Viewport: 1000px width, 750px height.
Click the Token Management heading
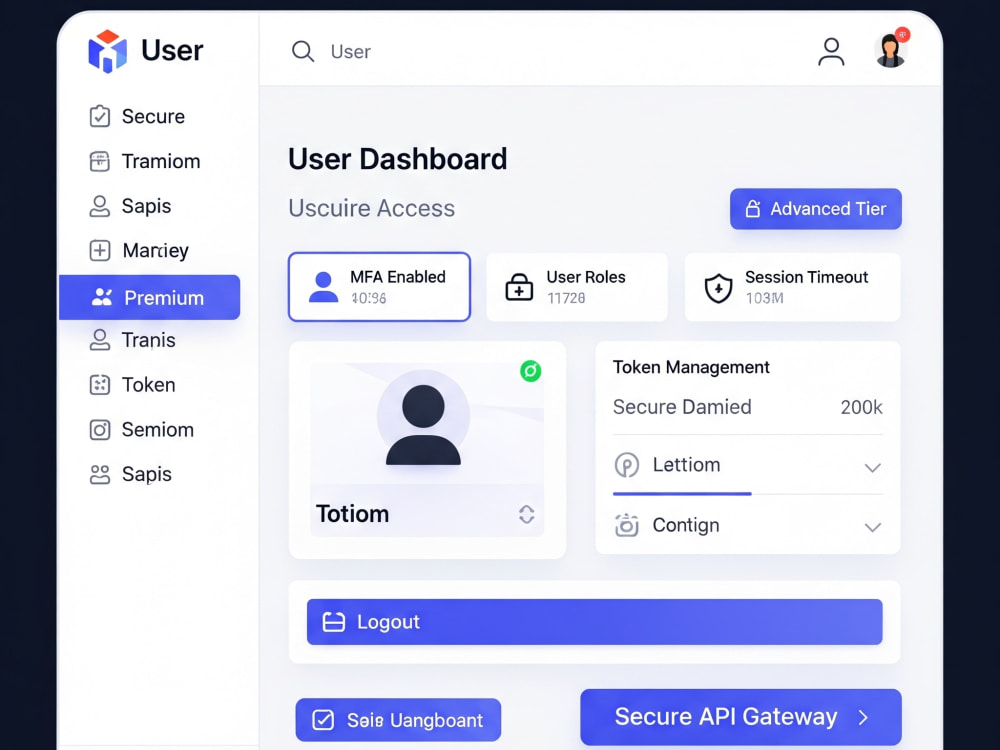coord(691,367)
